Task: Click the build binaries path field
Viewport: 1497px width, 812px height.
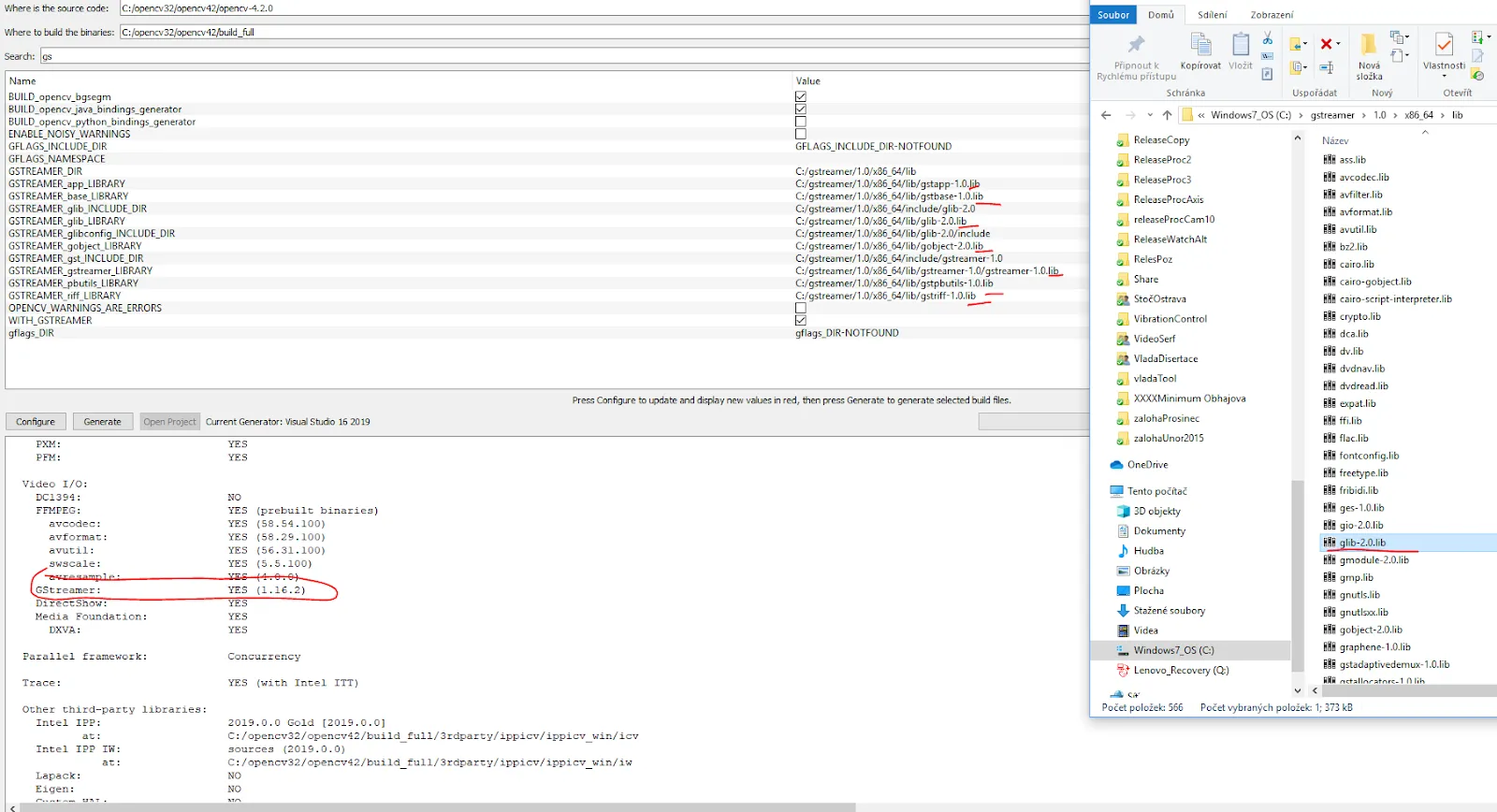Action: tap(603, 32)
